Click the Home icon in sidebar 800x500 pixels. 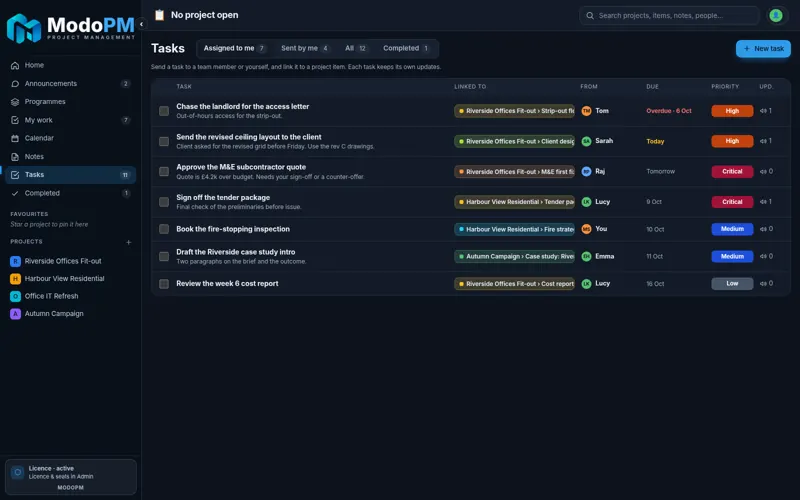(15, 65)
